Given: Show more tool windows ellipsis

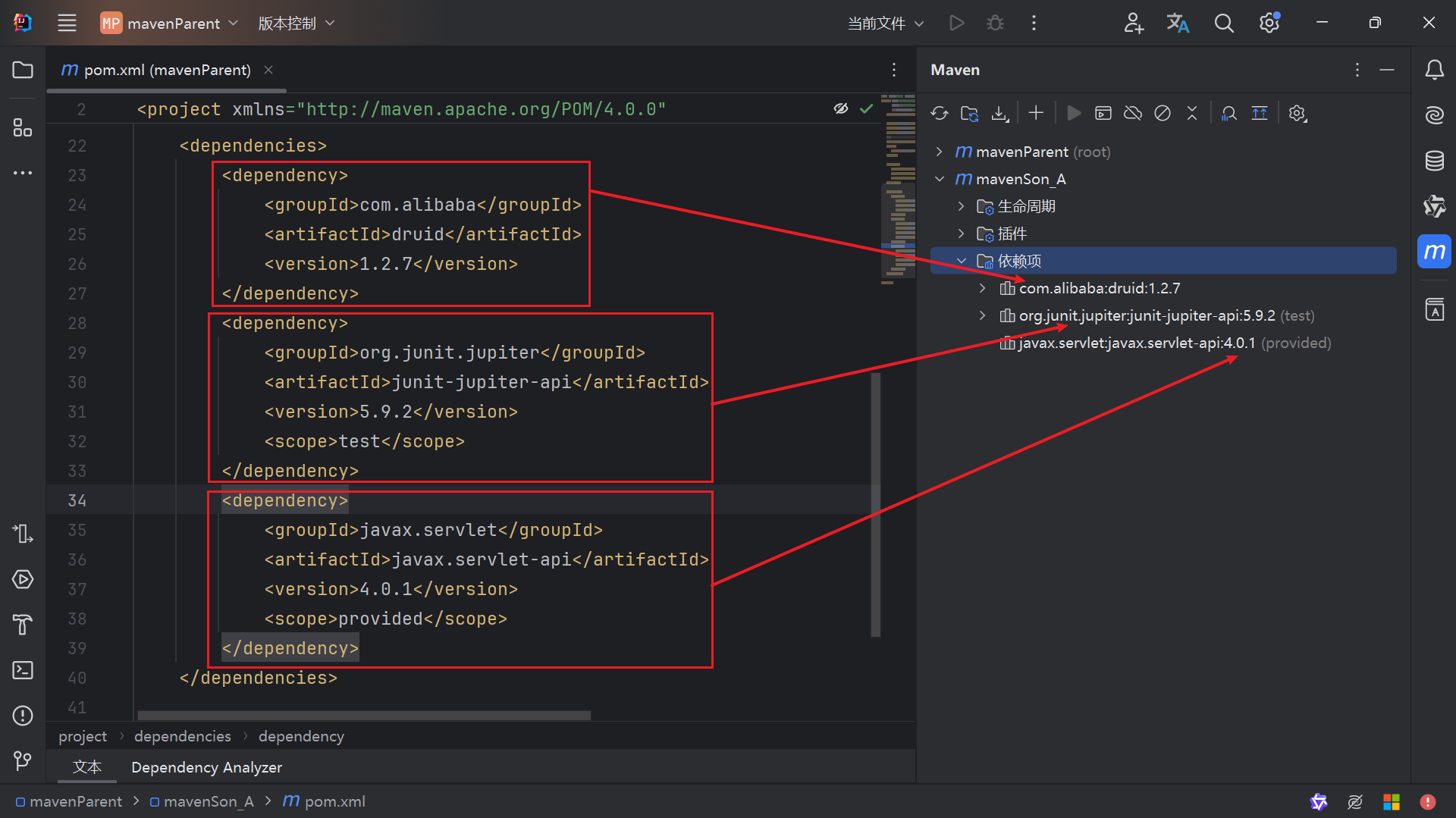Looking at the screenshot, I should (x=23, y=173).
